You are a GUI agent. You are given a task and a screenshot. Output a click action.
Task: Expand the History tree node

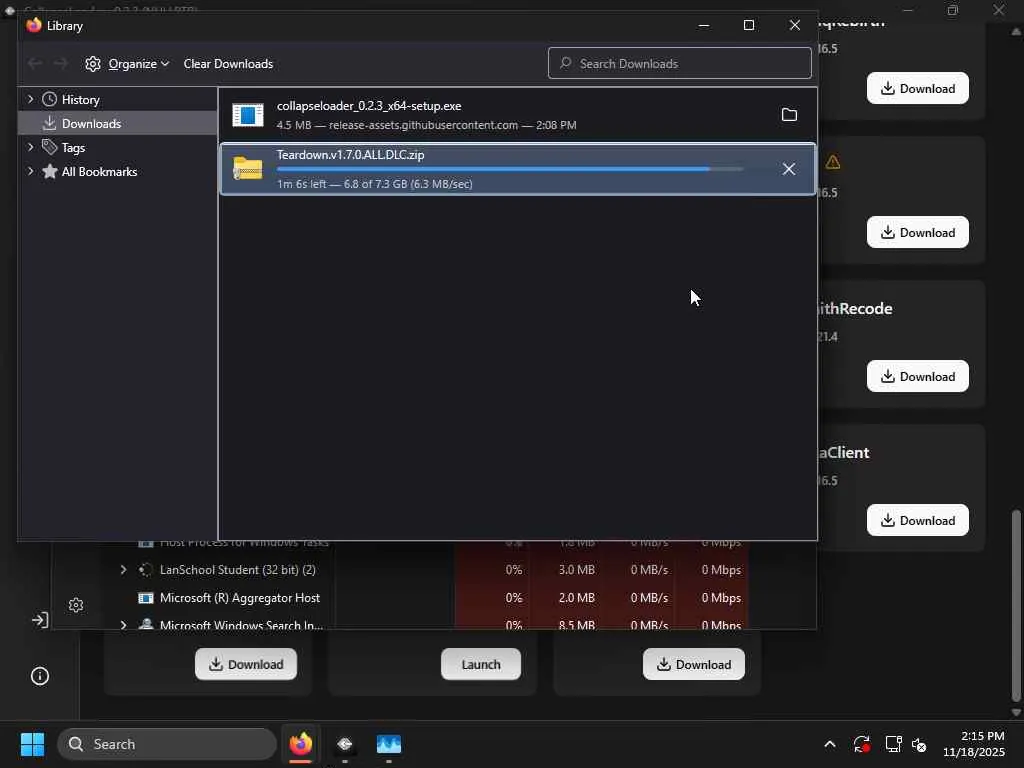point(30,99)
